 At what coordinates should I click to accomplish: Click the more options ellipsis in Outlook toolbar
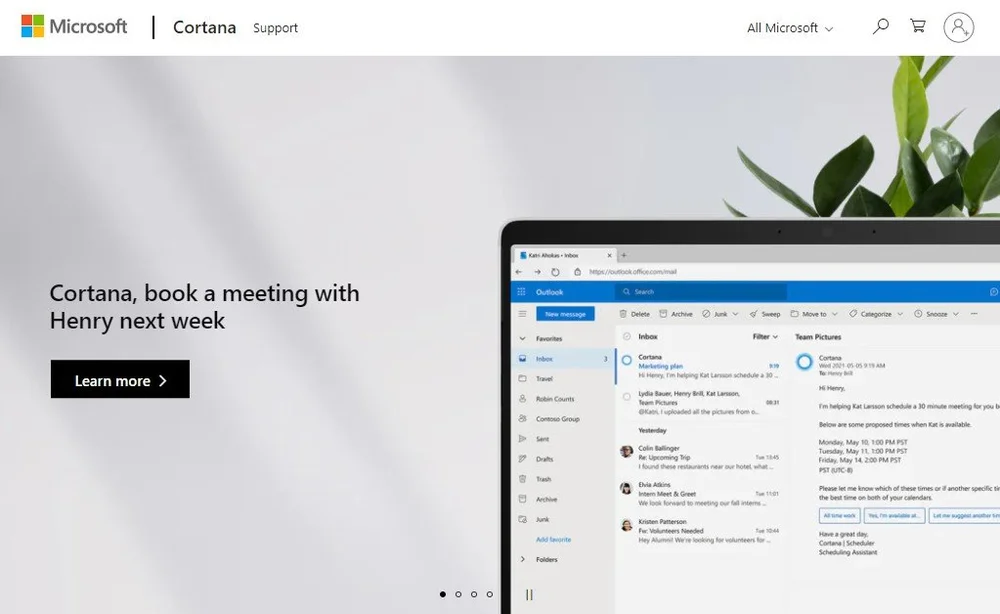pyautogui.click(x=974, y=314)
